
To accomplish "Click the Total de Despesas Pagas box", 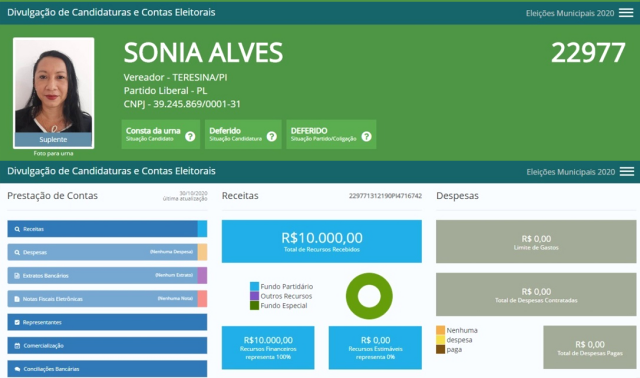I will click(590, 347).
